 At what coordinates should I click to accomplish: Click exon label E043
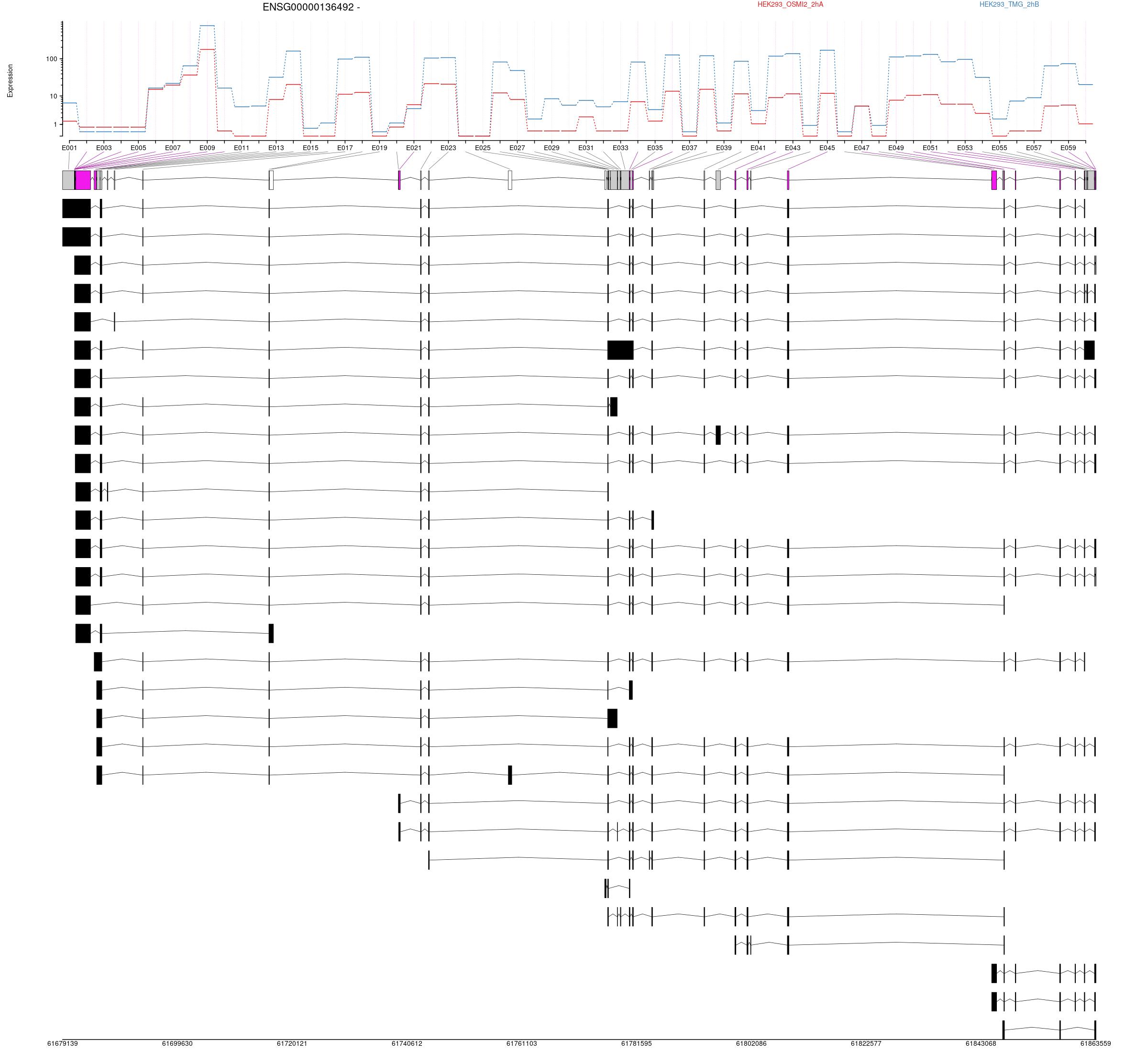793,148
